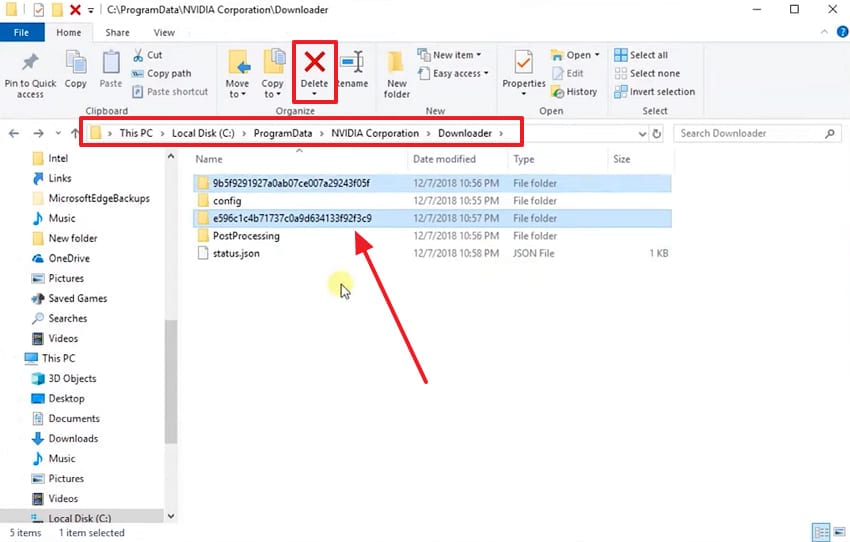Select the config folder

click(x=432, y=201)
